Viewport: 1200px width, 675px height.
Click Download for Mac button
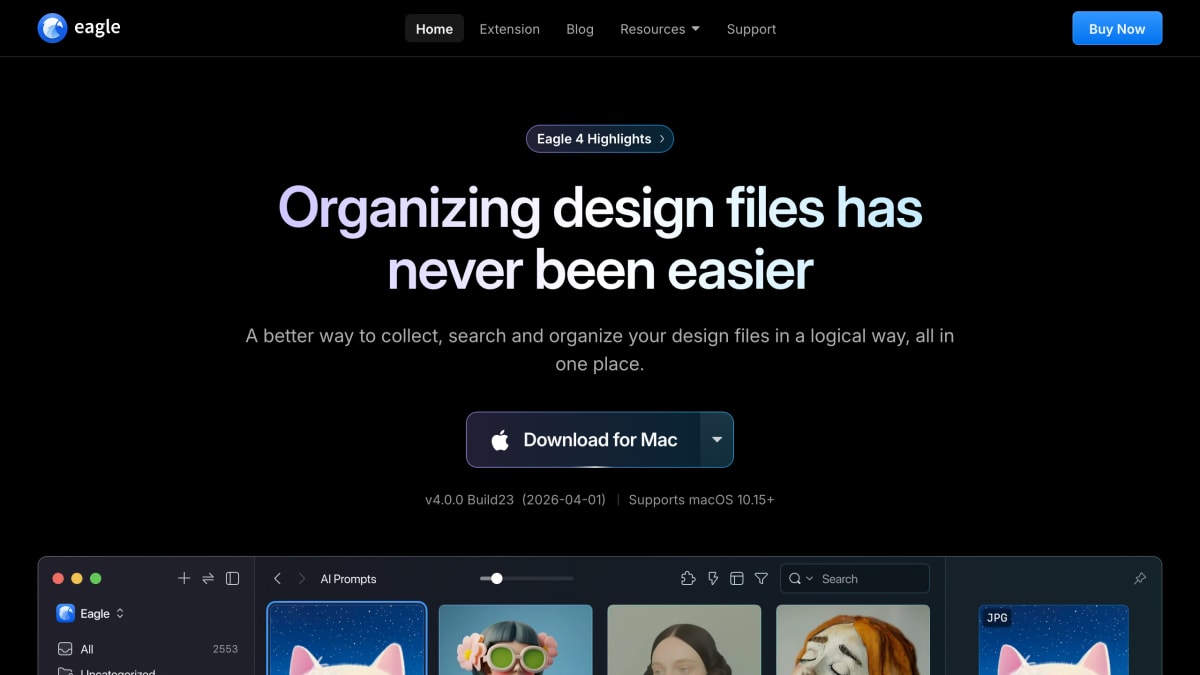tap(584, 440)
